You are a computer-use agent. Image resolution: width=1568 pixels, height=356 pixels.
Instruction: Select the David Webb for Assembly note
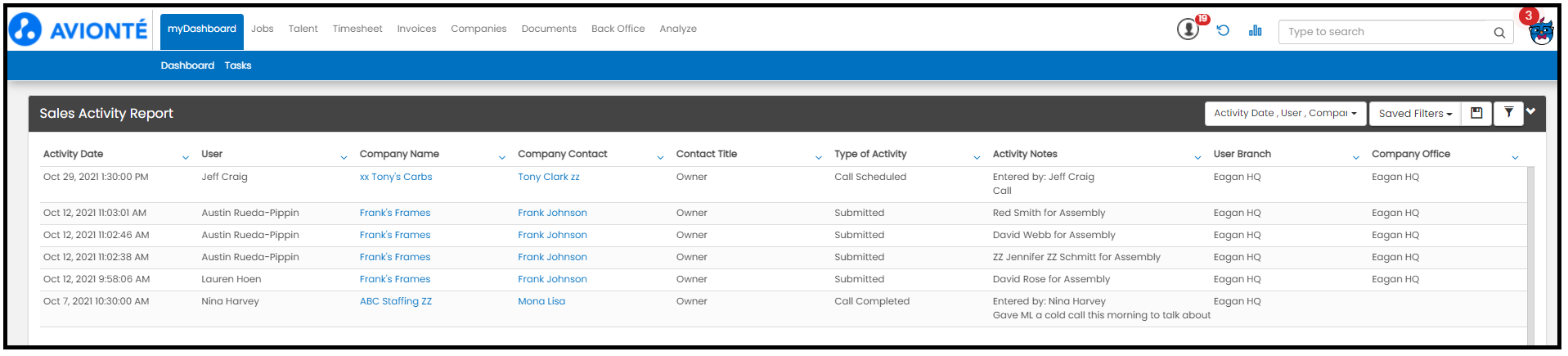(1054, 235)
